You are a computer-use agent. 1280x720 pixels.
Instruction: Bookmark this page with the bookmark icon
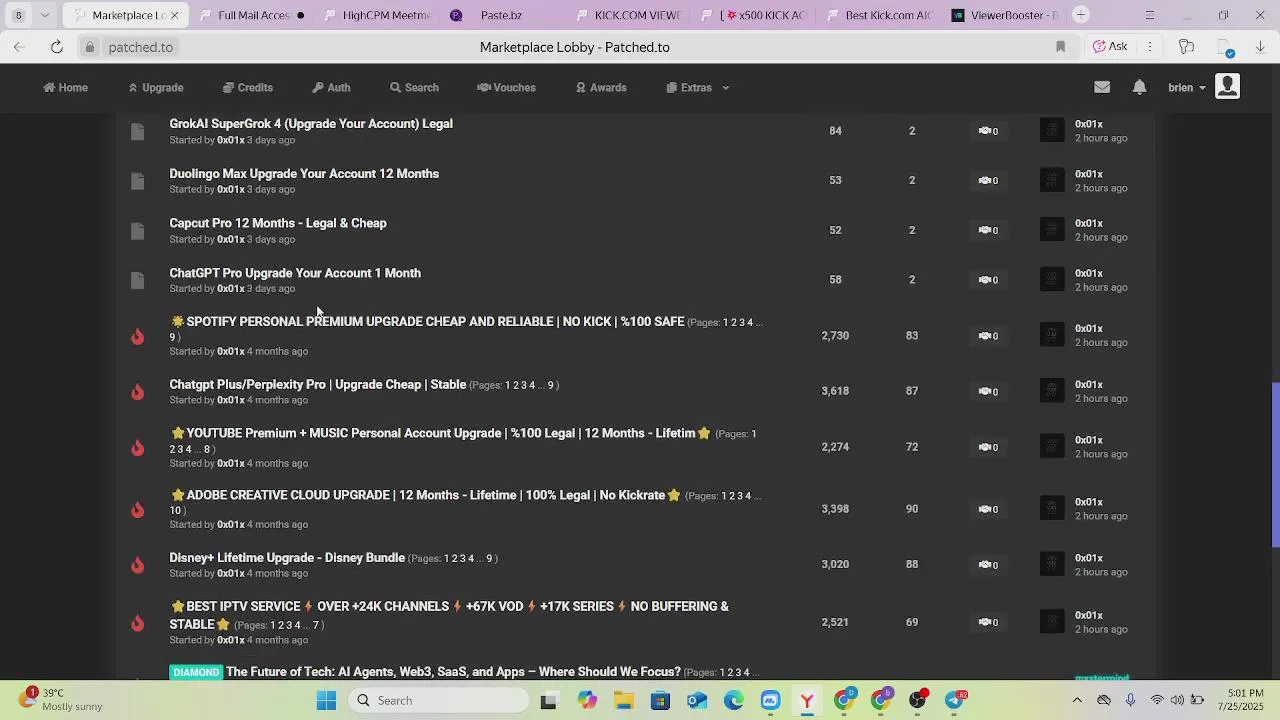click(1061, 47)
